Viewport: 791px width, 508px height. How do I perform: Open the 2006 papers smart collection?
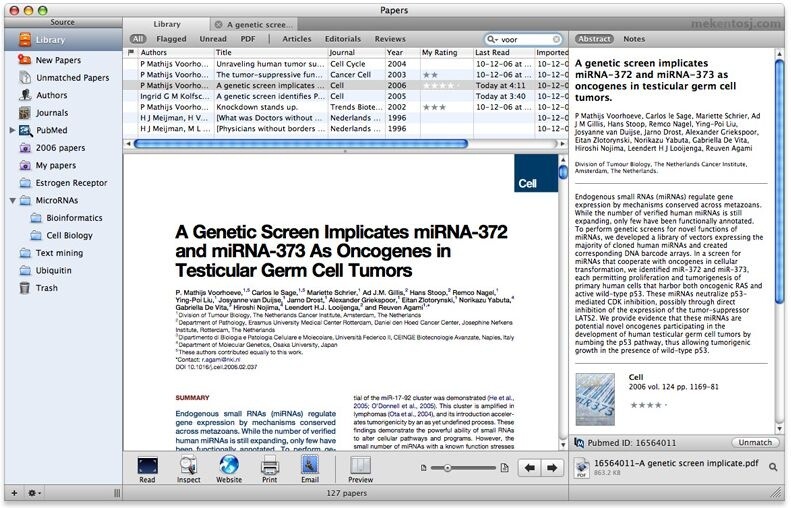pos(60,148)
